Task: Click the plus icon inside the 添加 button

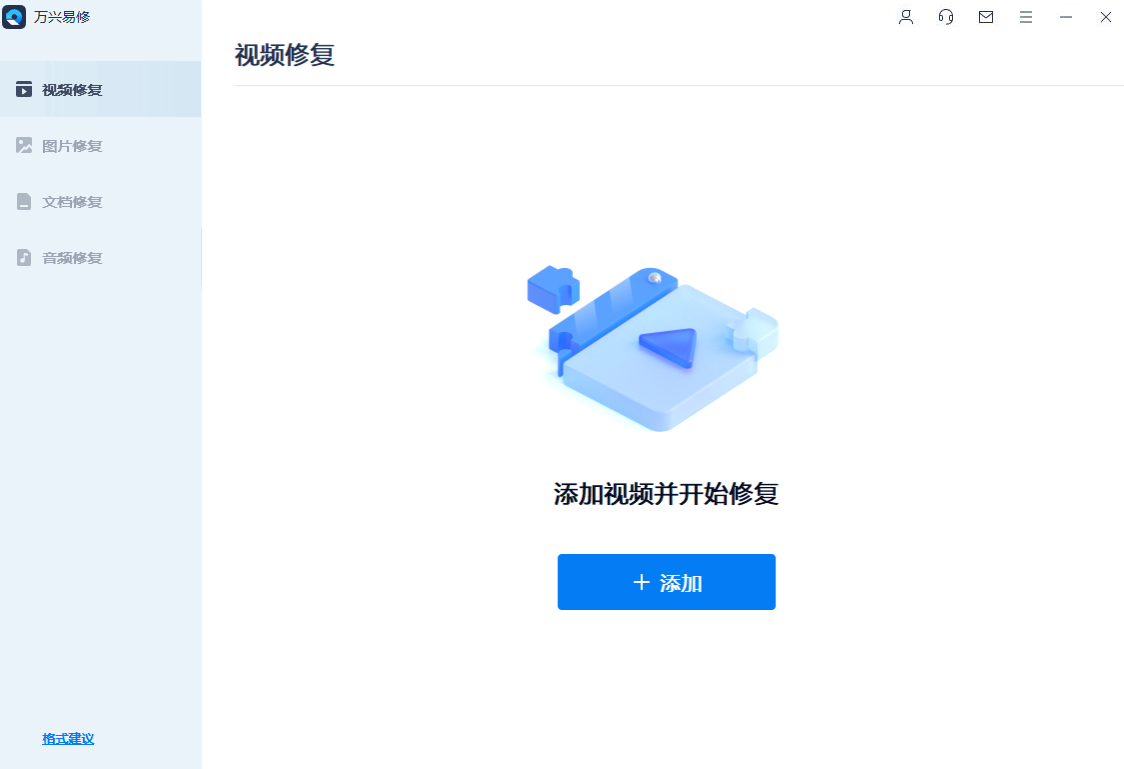Action: point(640,582)
